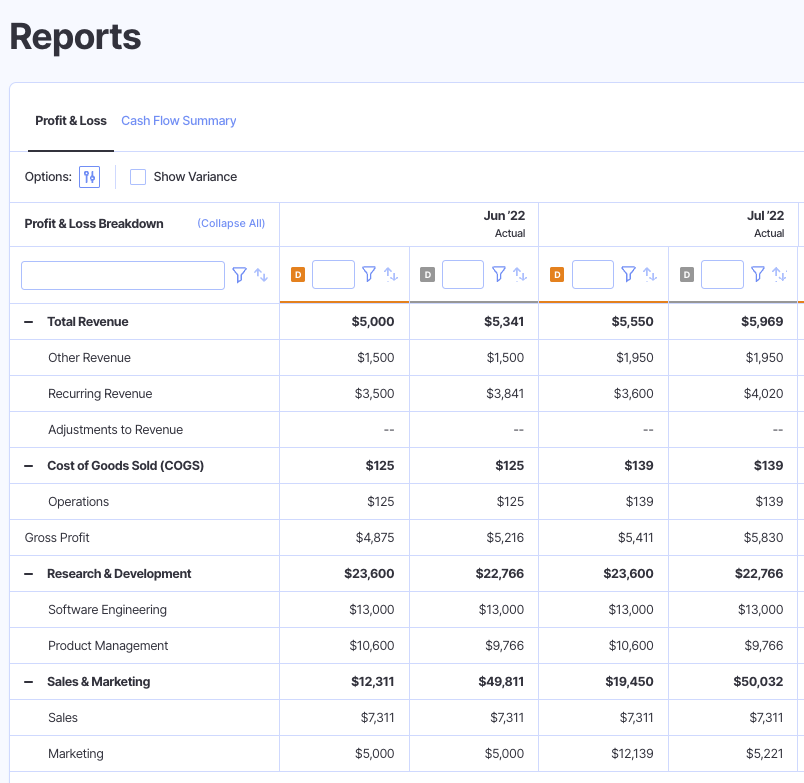Click the Collapse All link

(x=231, y=224)
